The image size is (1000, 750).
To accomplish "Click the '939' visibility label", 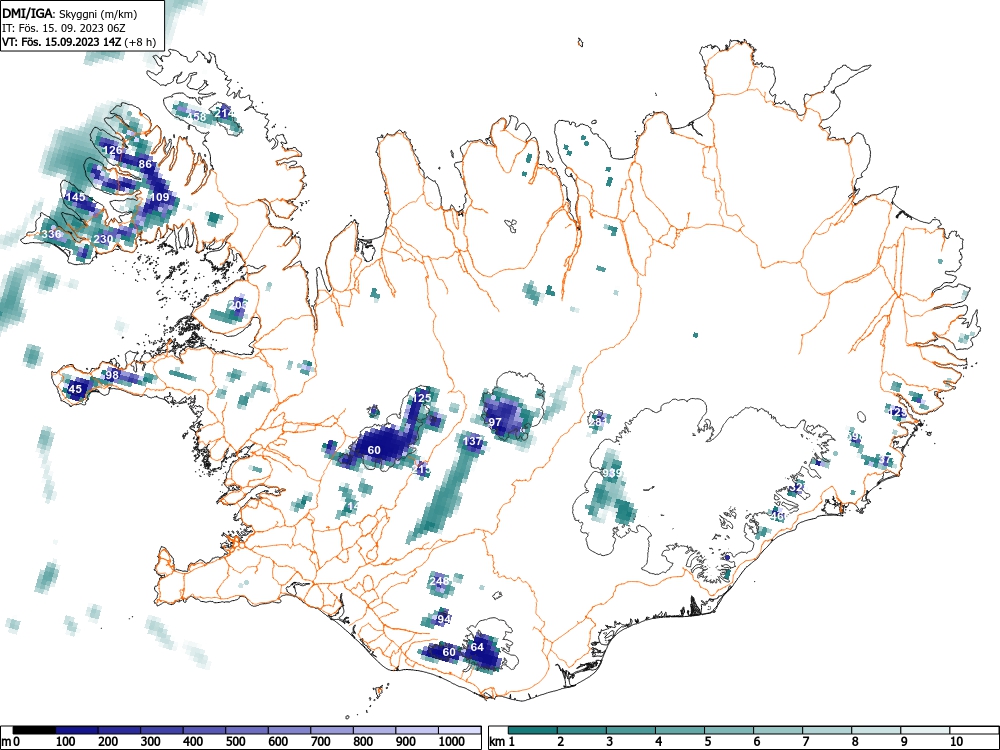I will click(x=612, y=473).
